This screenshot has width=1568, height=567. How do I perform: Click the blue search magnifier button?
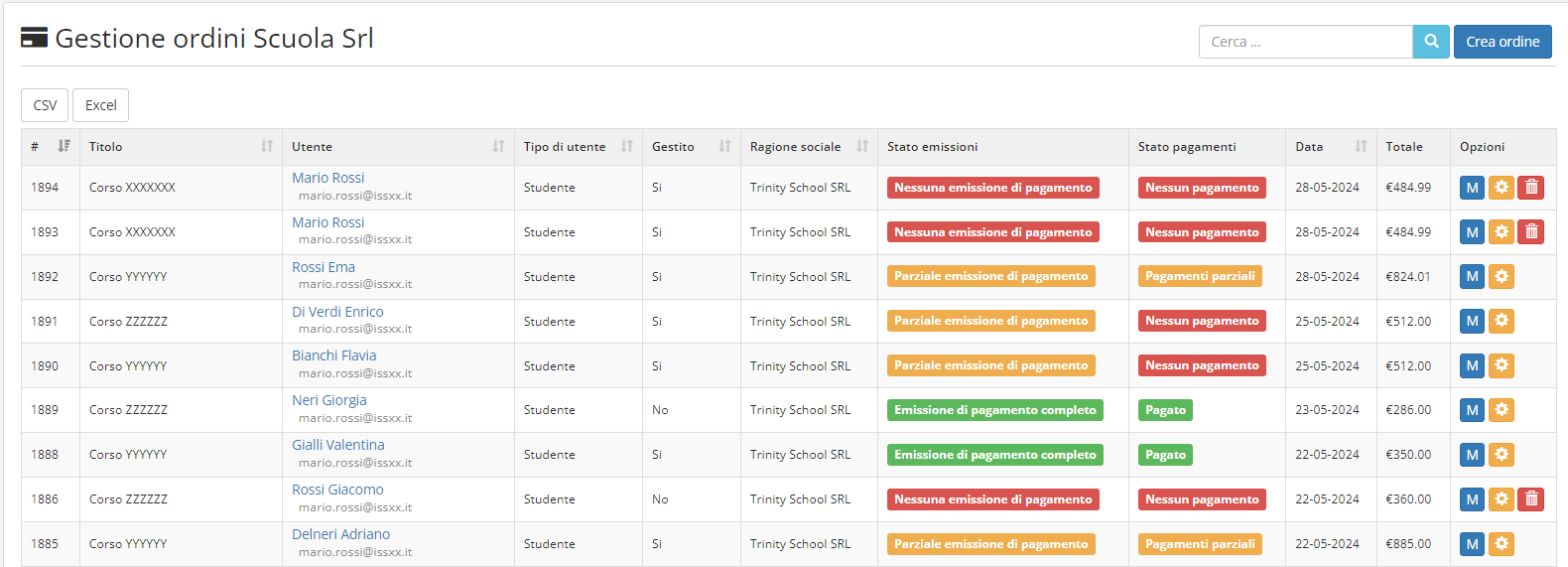(x=1430, y=42)
